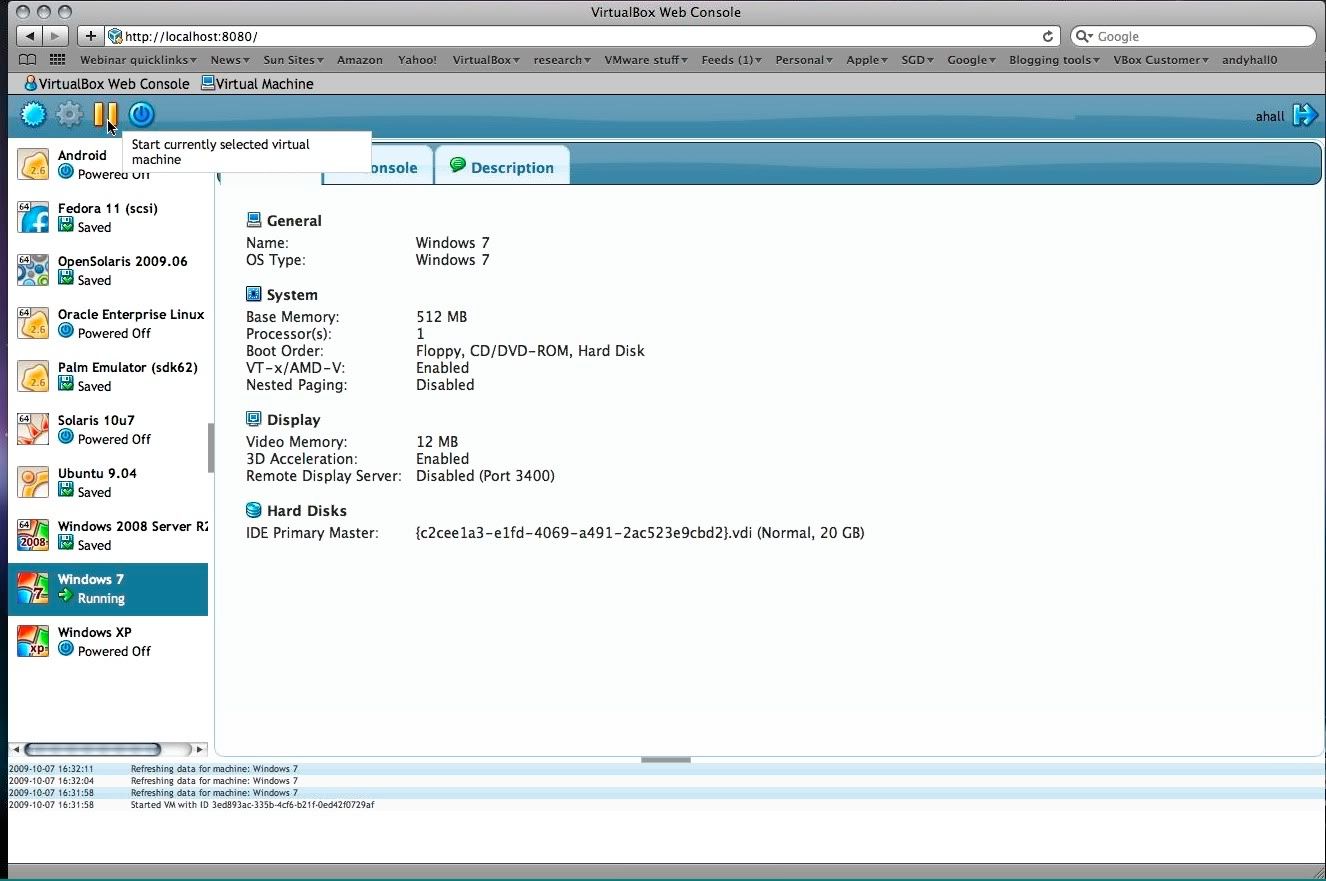Click the System section chip icon
Screen dimensions: 1326x881
pyautogui.click(x=254, y=294)
